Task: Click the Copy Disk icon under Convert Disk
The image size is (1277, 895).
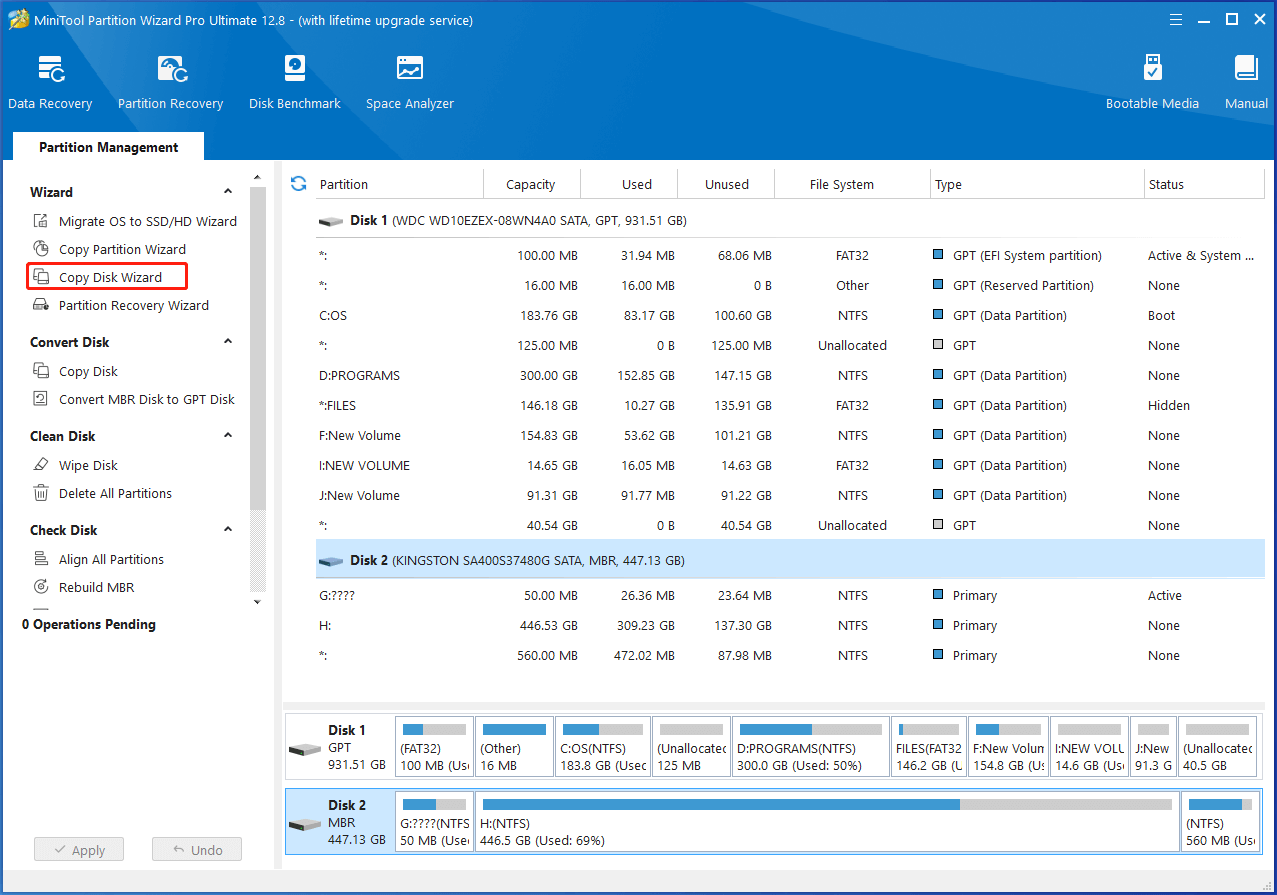Action: click(41, 371)
